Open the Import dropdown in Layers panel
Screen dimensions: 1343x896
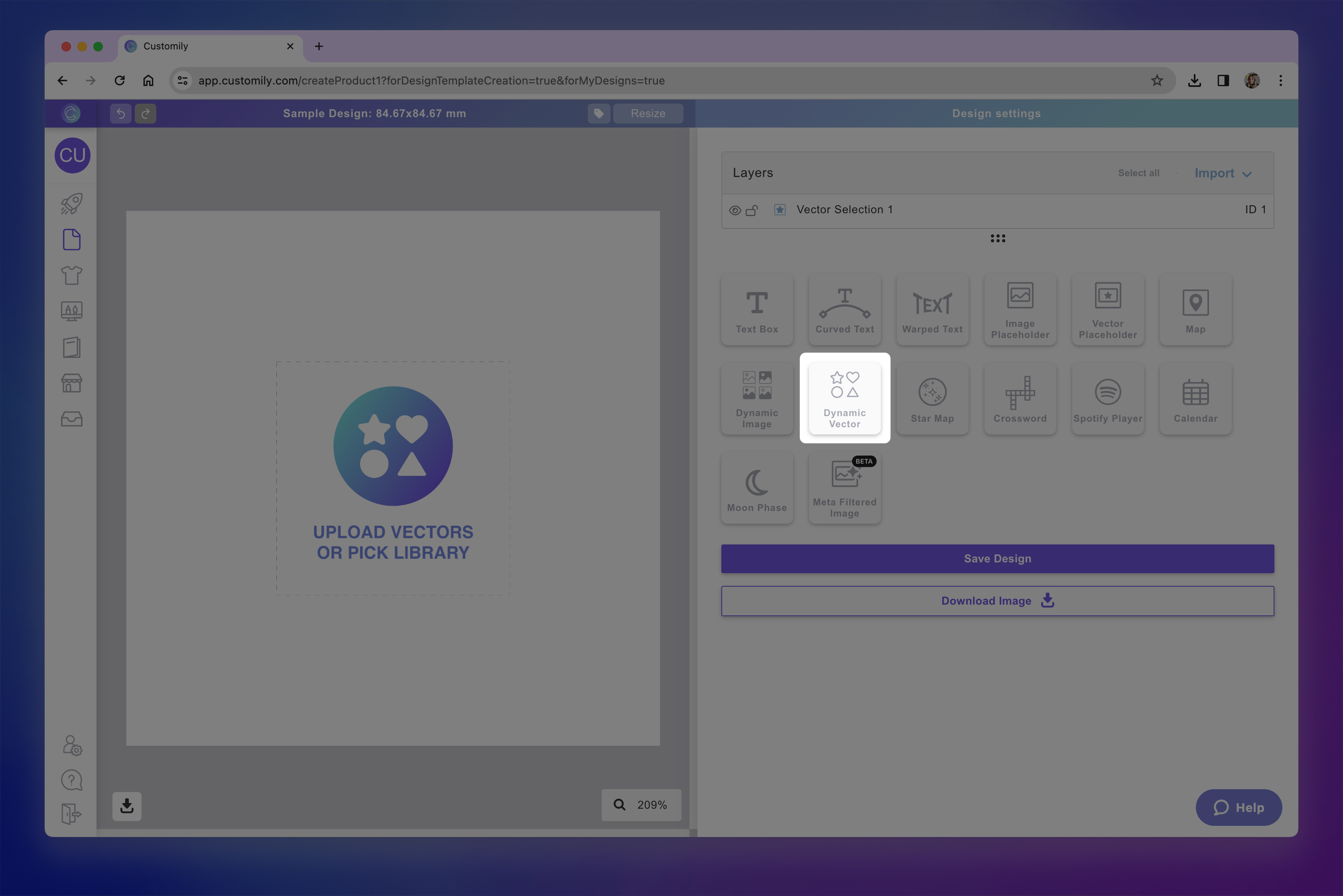pyautogui.click(x=1222, y=173)
